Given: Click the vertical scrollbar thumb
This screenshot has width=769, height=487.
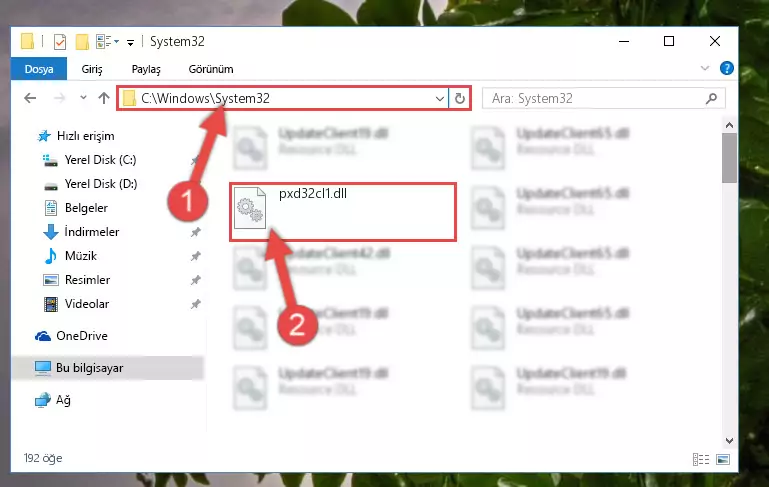Looking at the screenshot, I should (x=729, y=158).
